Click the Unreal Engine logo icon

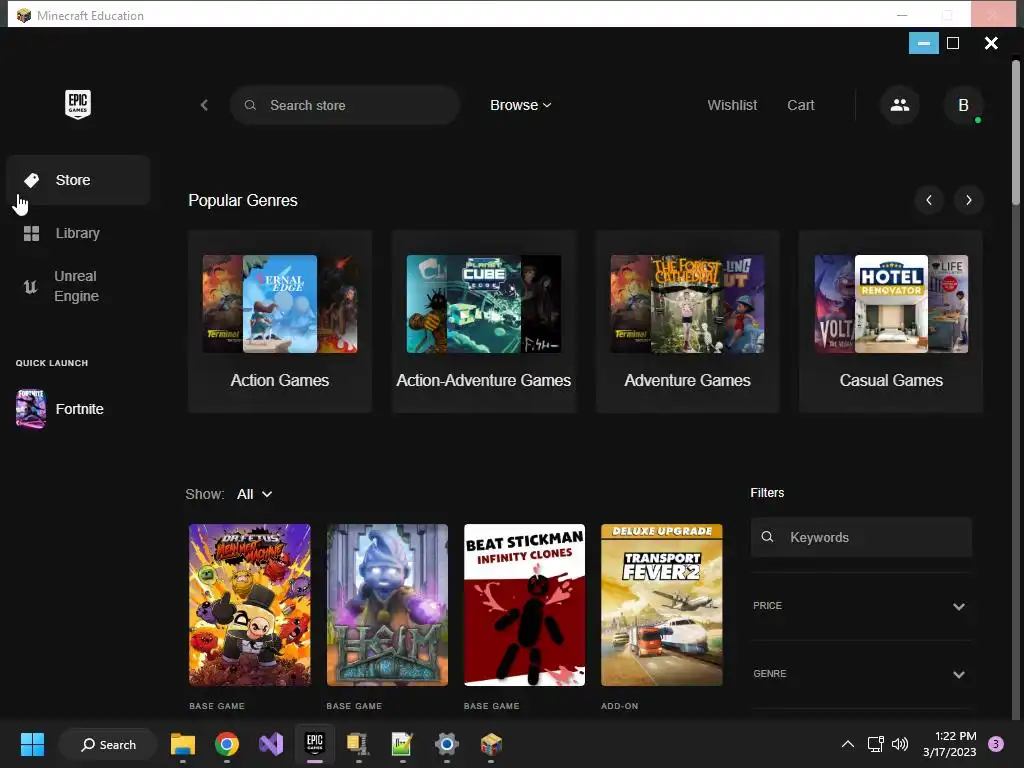click(x=31, y=286)
